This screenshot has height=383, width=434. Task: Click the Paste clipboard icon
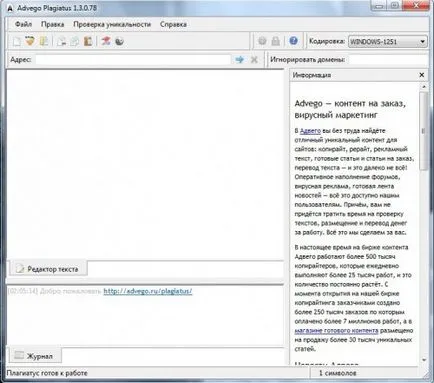point(88,41)
